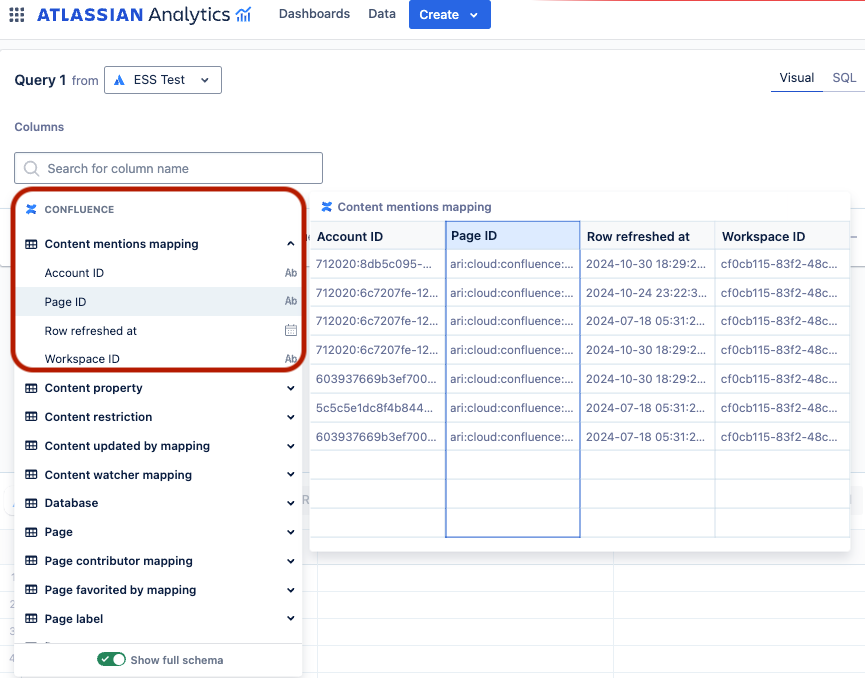Click the 2024-10-24 23:22 refreshed cell
This screenshot has width=865, height=678.
pos(648,293)
